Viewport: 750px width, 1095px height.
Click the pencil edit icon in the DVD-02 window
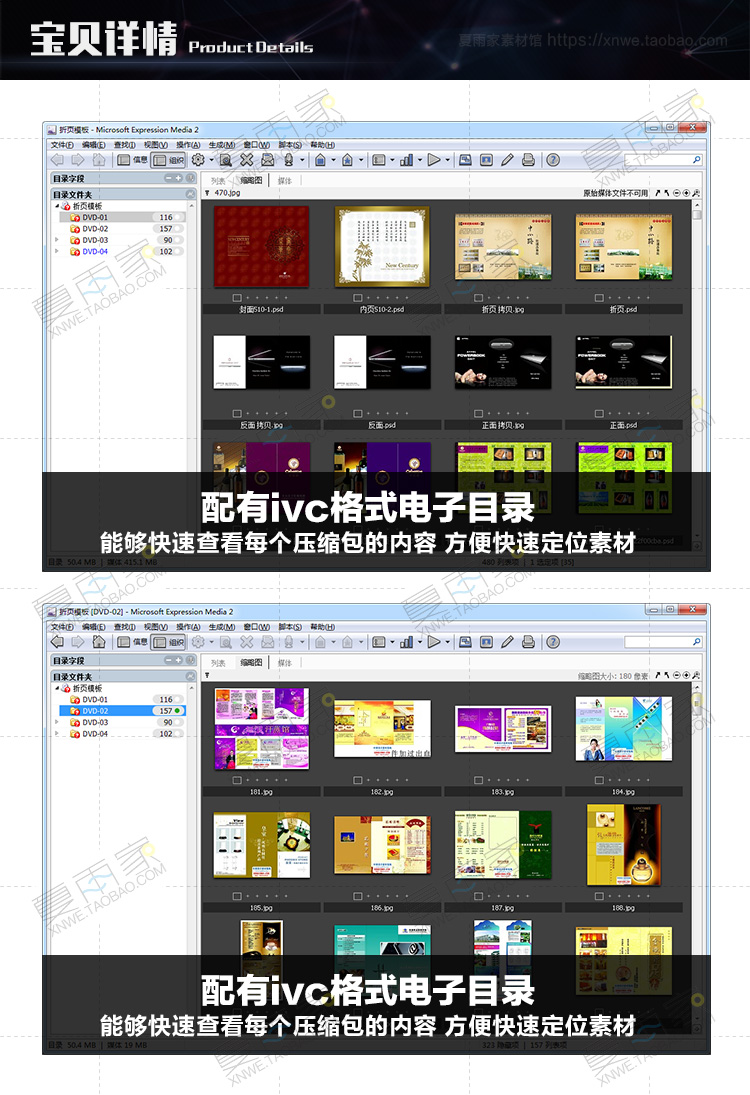[508, 642]
